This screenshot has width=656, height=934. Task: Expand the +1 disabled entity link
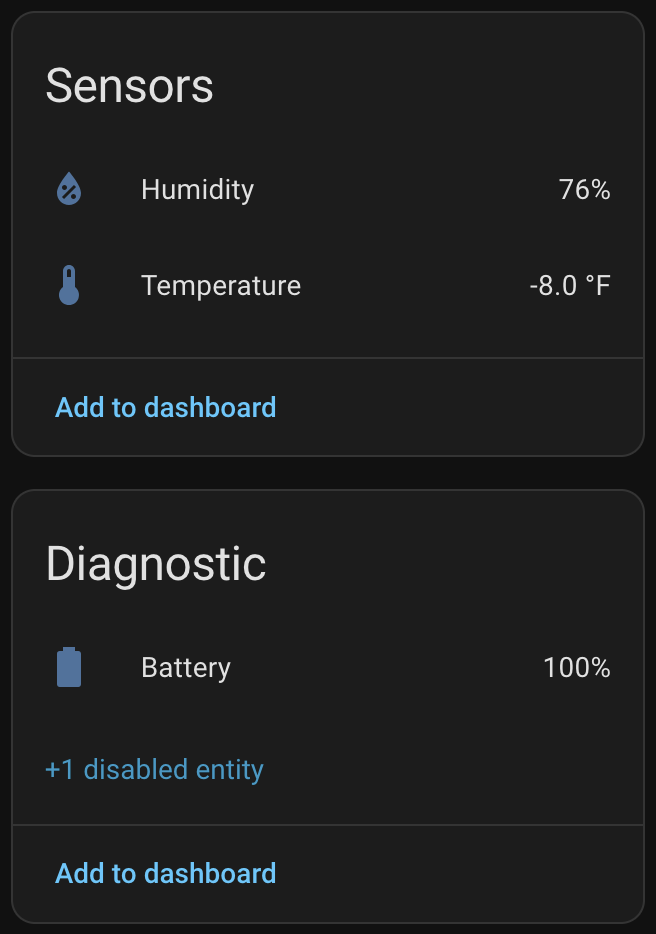click(154, 769)
